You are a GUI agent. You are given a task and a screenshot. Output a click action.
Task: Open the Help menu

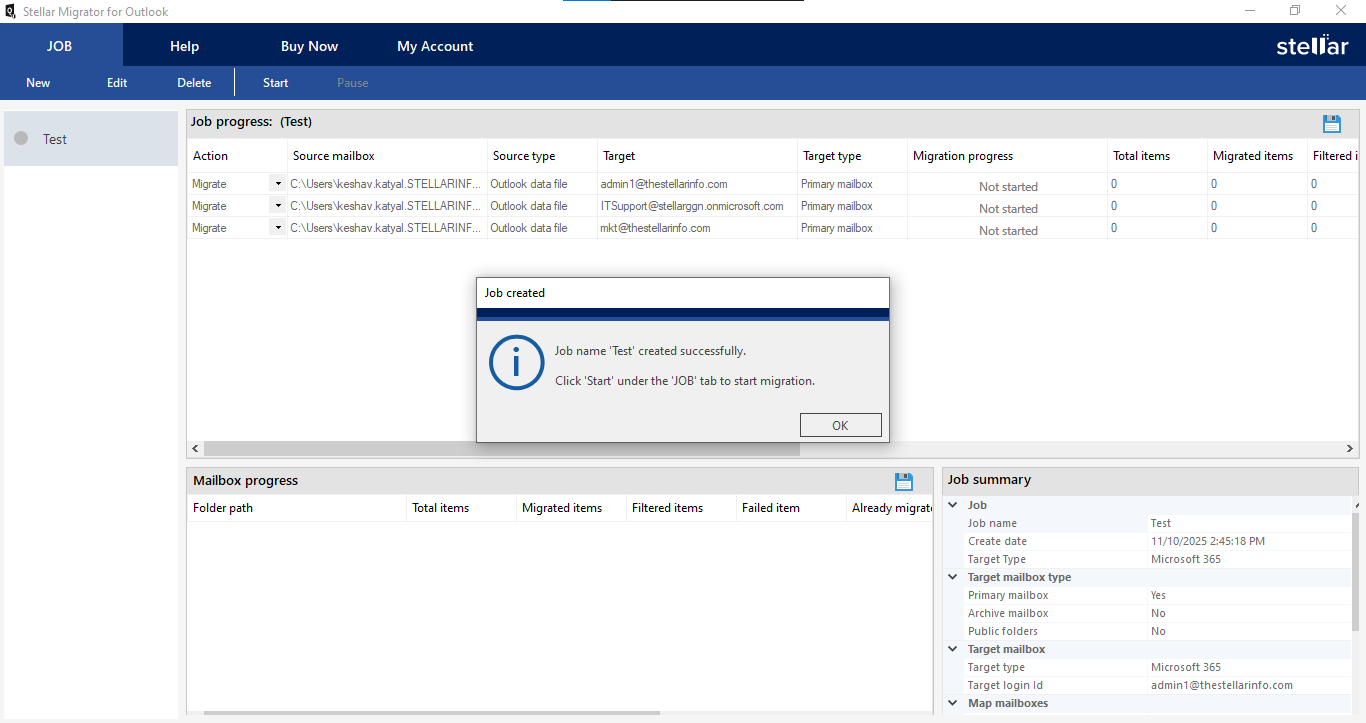[x=184, y=45]
